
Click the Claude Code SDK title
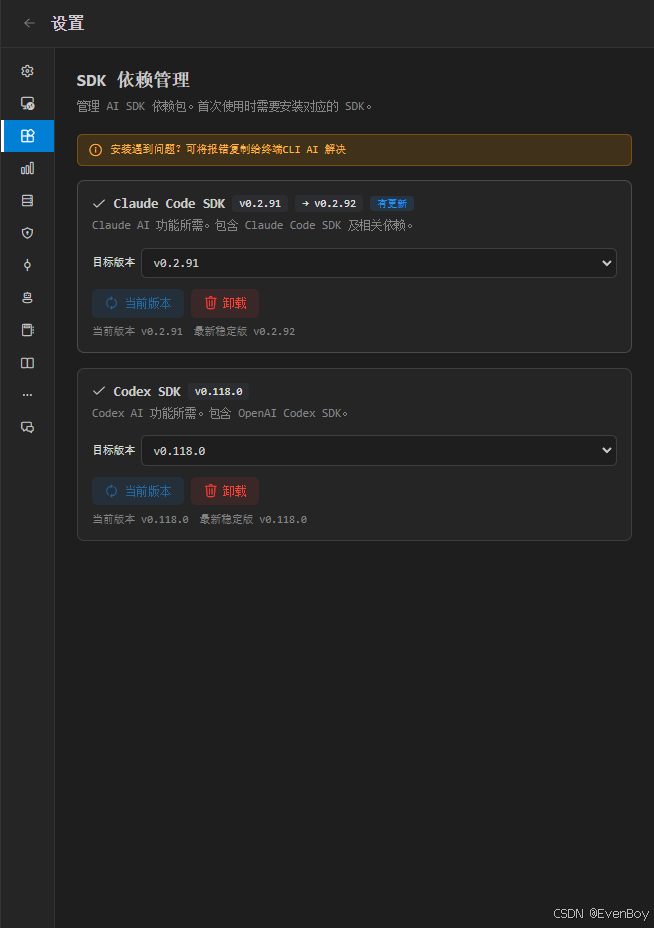[x=169, y=204]
